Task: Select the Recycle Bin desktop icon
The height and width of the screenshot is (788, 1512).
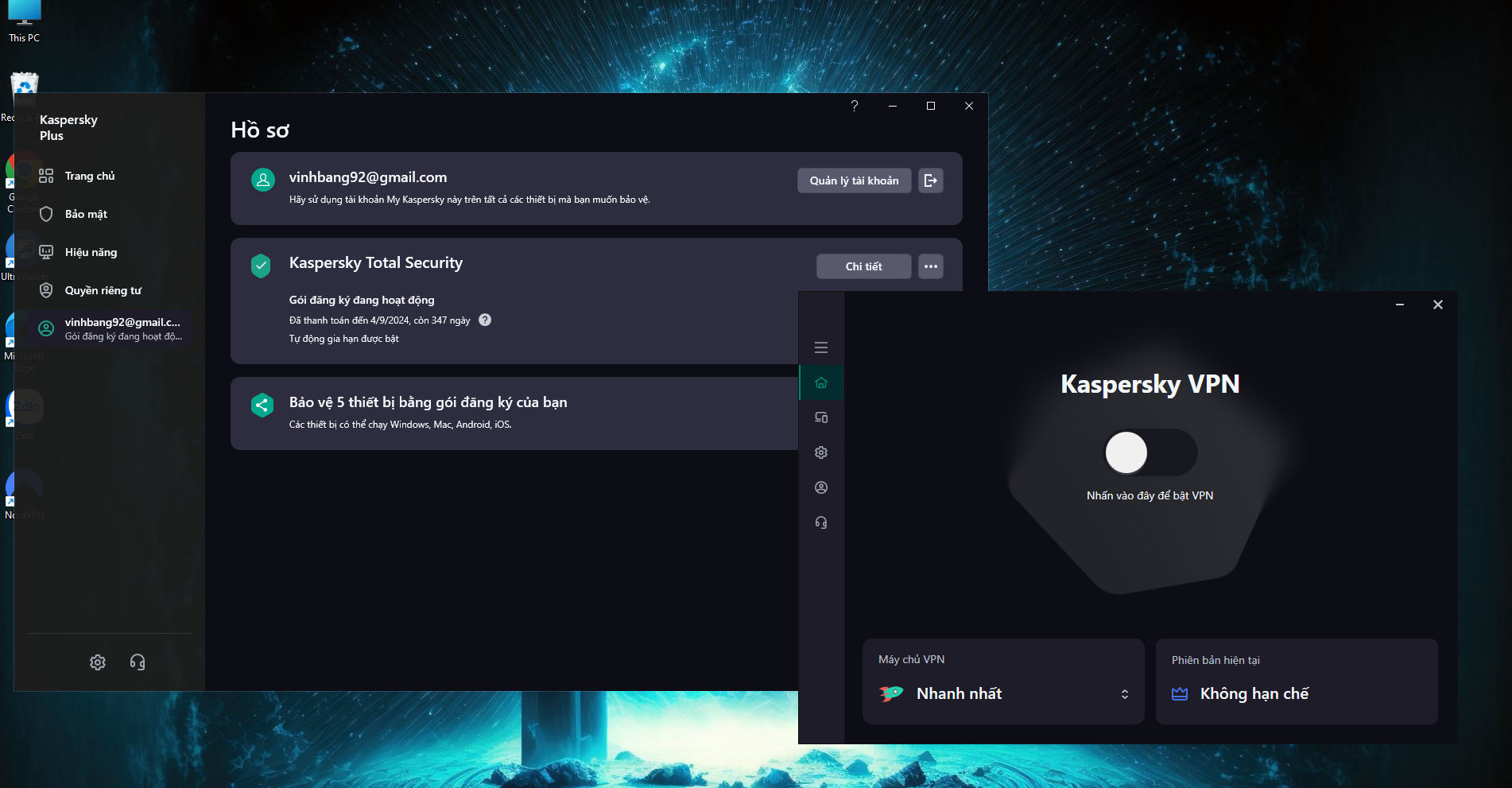Action: click(x=24, y=97)
